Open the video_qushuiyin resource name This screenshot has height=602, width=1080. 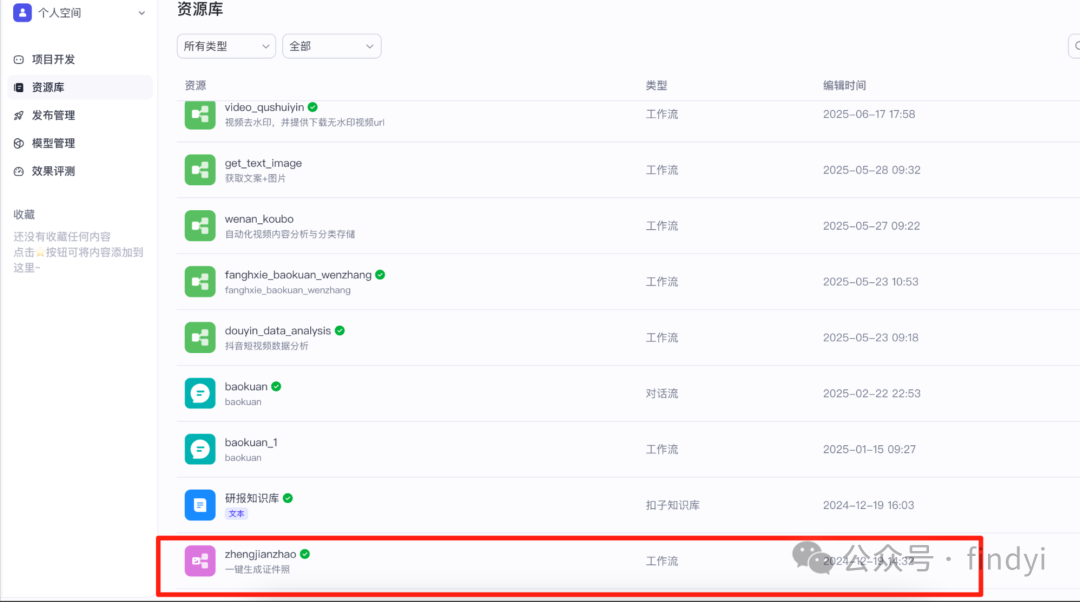[x=264, y=107]
